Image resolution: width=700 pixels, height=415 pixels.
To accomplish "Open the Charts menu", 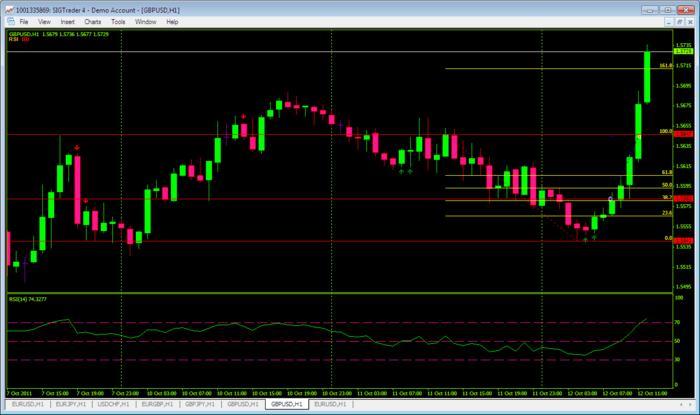I will coord(92,21).
